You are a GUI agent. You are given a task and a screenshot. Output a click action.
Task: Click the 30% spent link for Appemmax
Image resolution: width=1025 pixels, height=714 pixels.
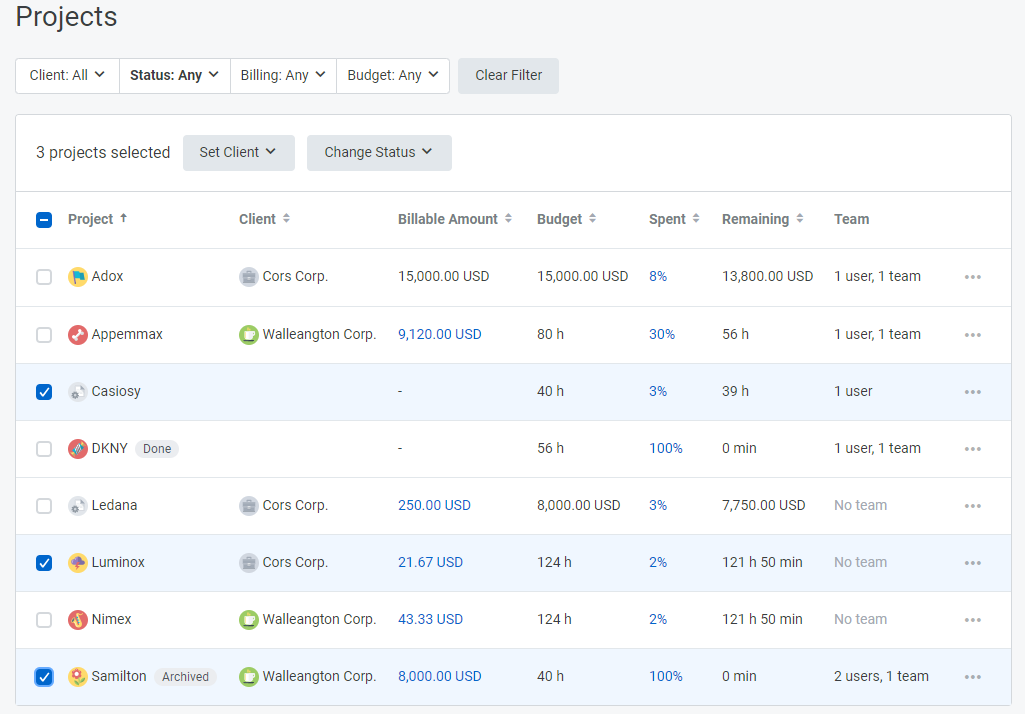point(662,334)
